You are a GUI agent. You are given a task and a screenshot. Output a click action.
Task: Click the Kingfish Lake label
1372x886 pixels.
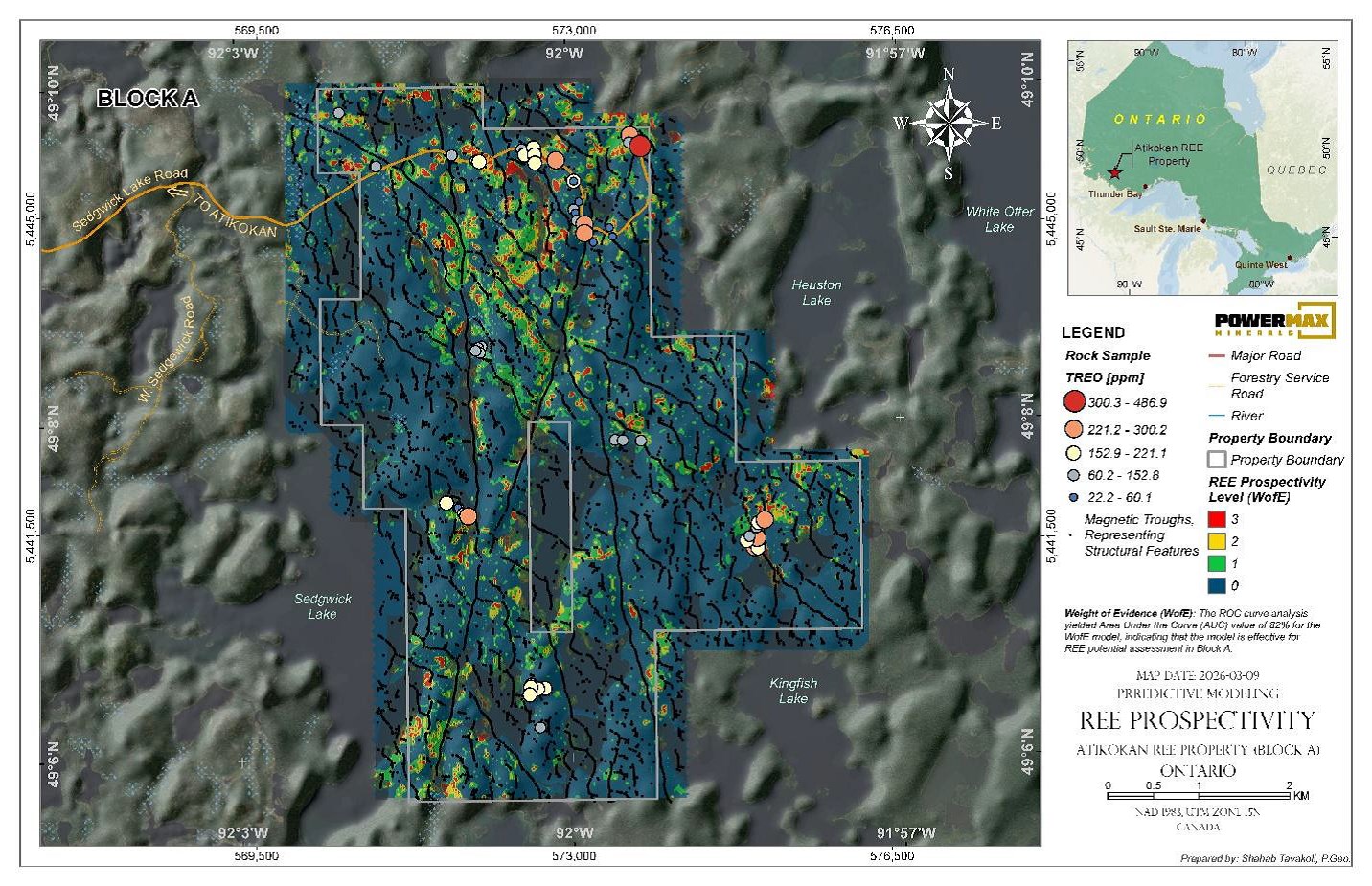click(793, 691)
